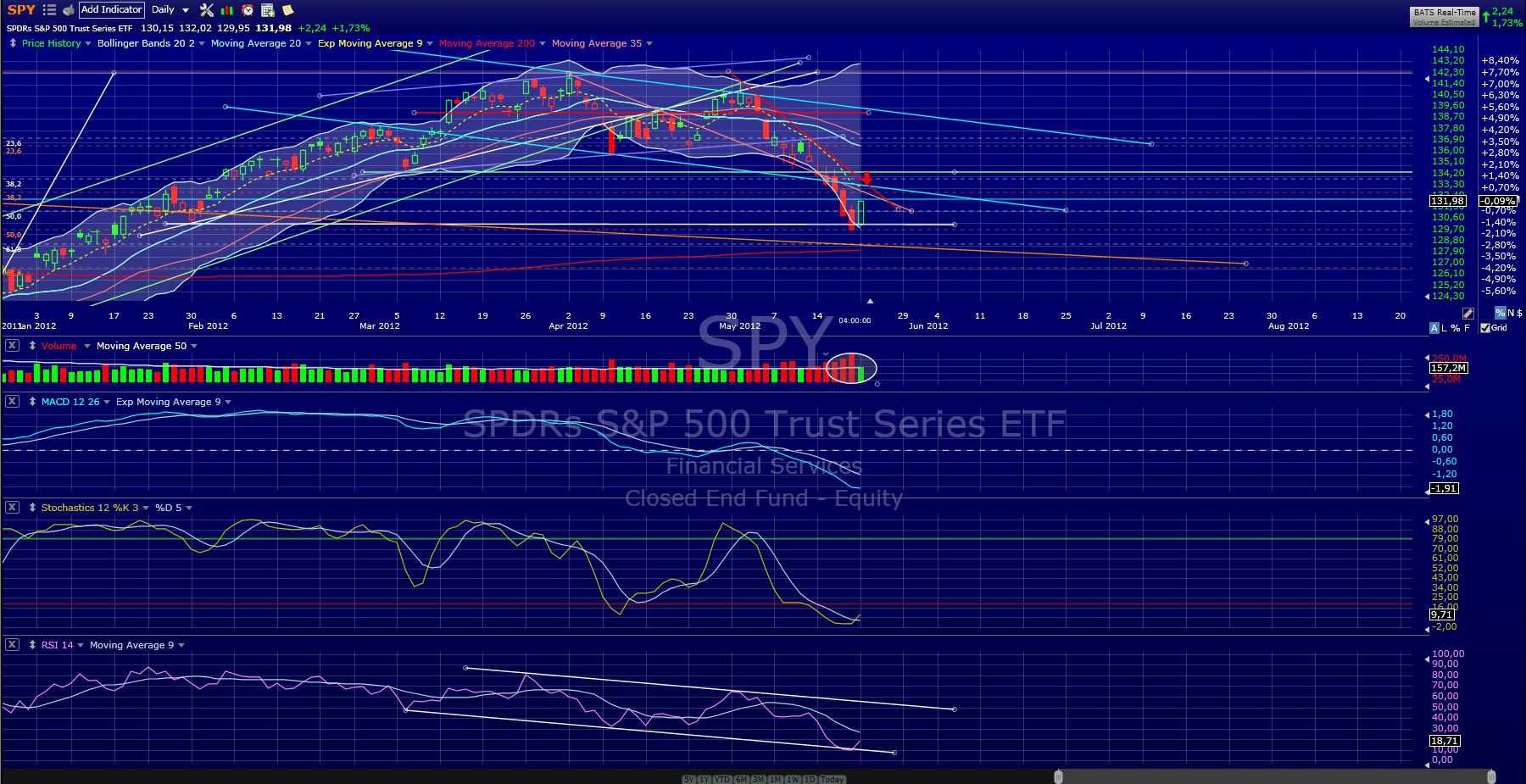
Task: Select the A auto scale mode
Action: (x=1434, y=328)
